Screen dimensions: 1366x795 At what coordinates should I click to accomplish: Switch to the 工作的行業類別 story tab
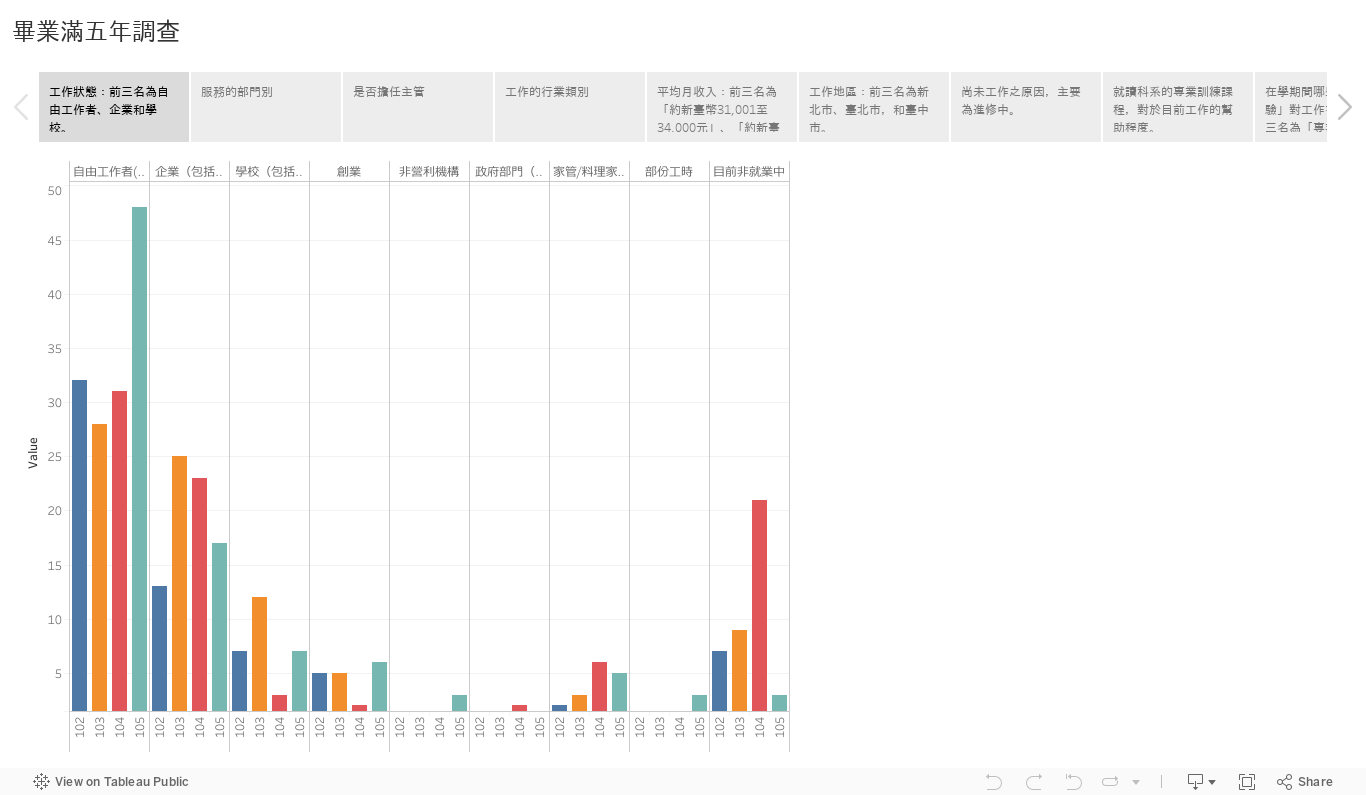(570, 107)
